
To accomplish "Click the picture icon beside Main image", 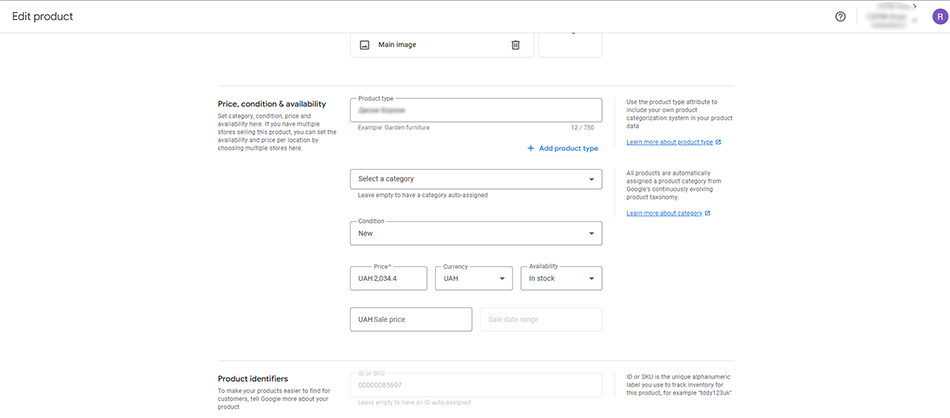I will (365, 45).
